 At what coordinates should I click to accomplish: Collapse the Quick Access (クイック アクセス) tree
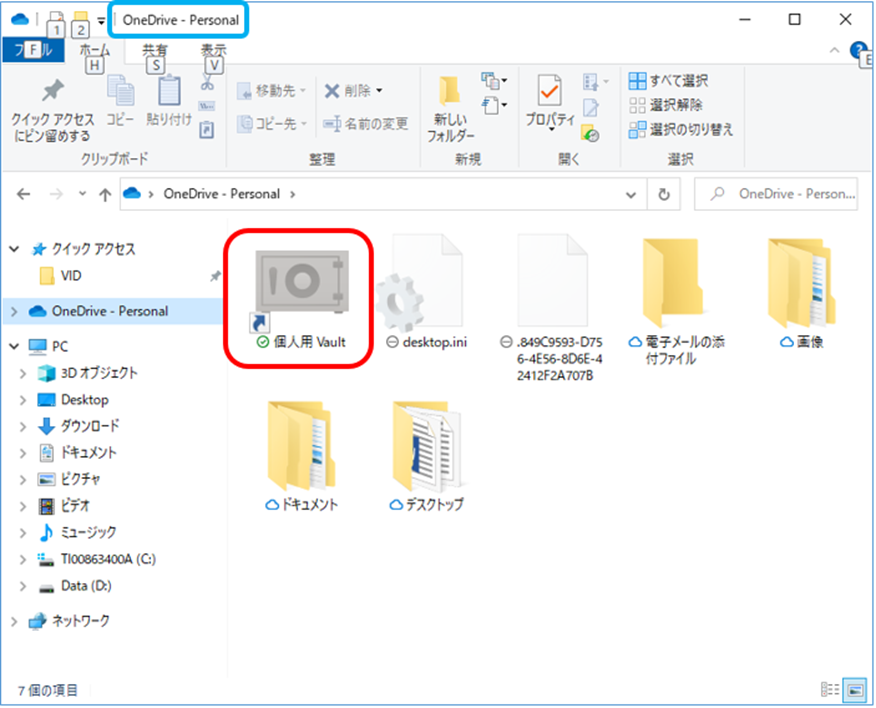coord(15,249)
